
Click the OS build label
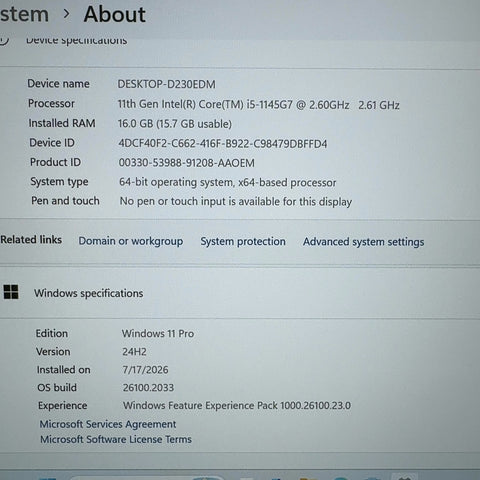57,387
